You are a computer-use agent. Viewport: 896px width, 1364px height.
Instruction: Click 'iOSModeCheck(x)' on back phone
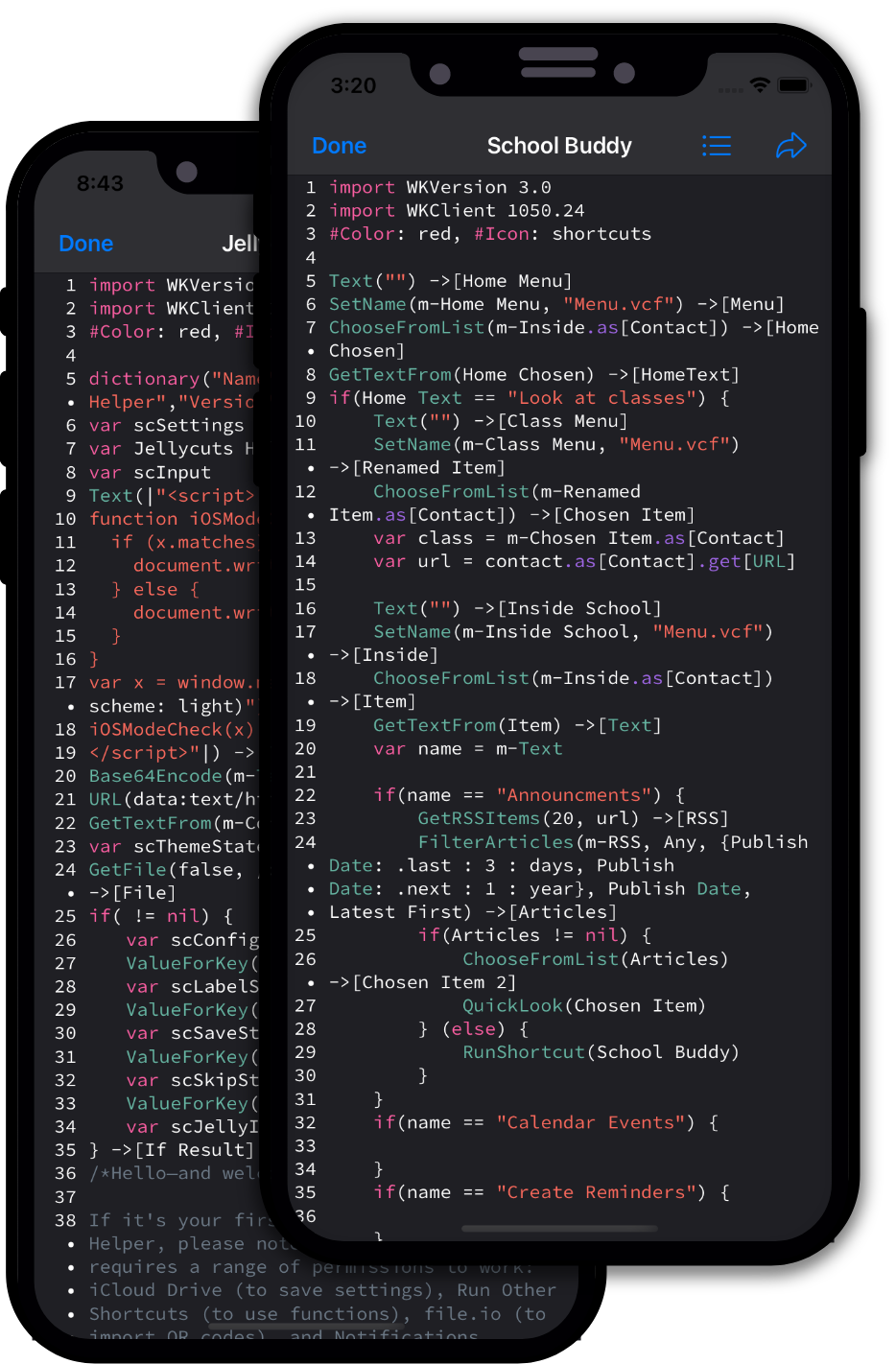pos(172,729)
